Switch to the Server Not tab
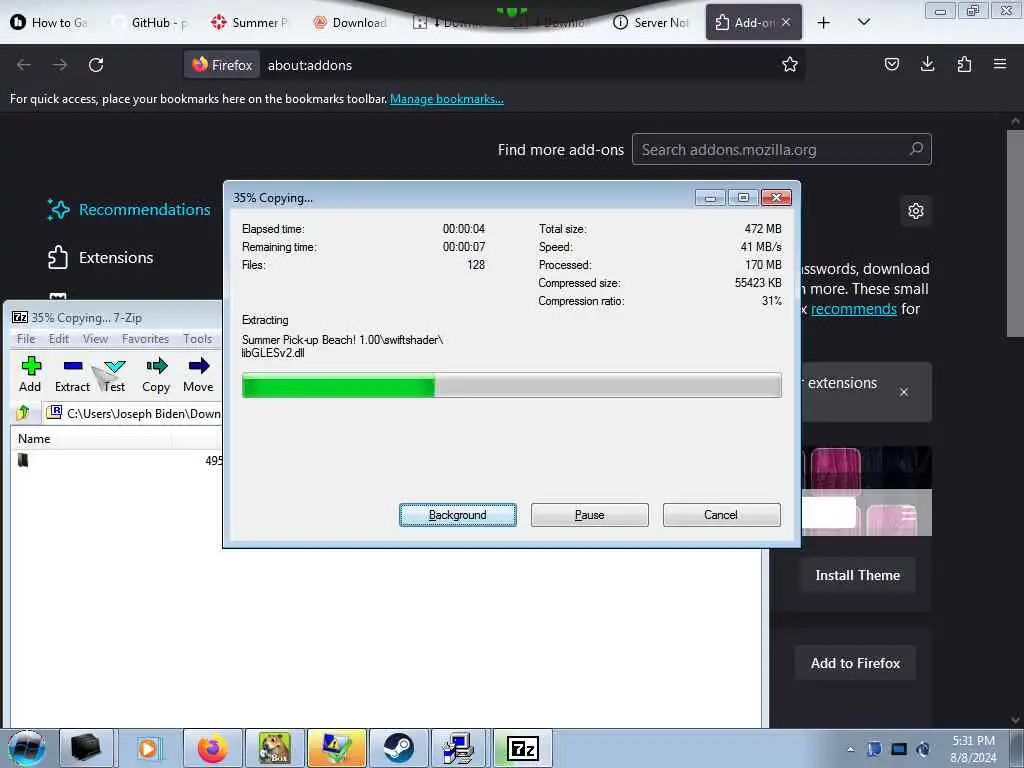The image size is (1024, 768). coord(652,22)
